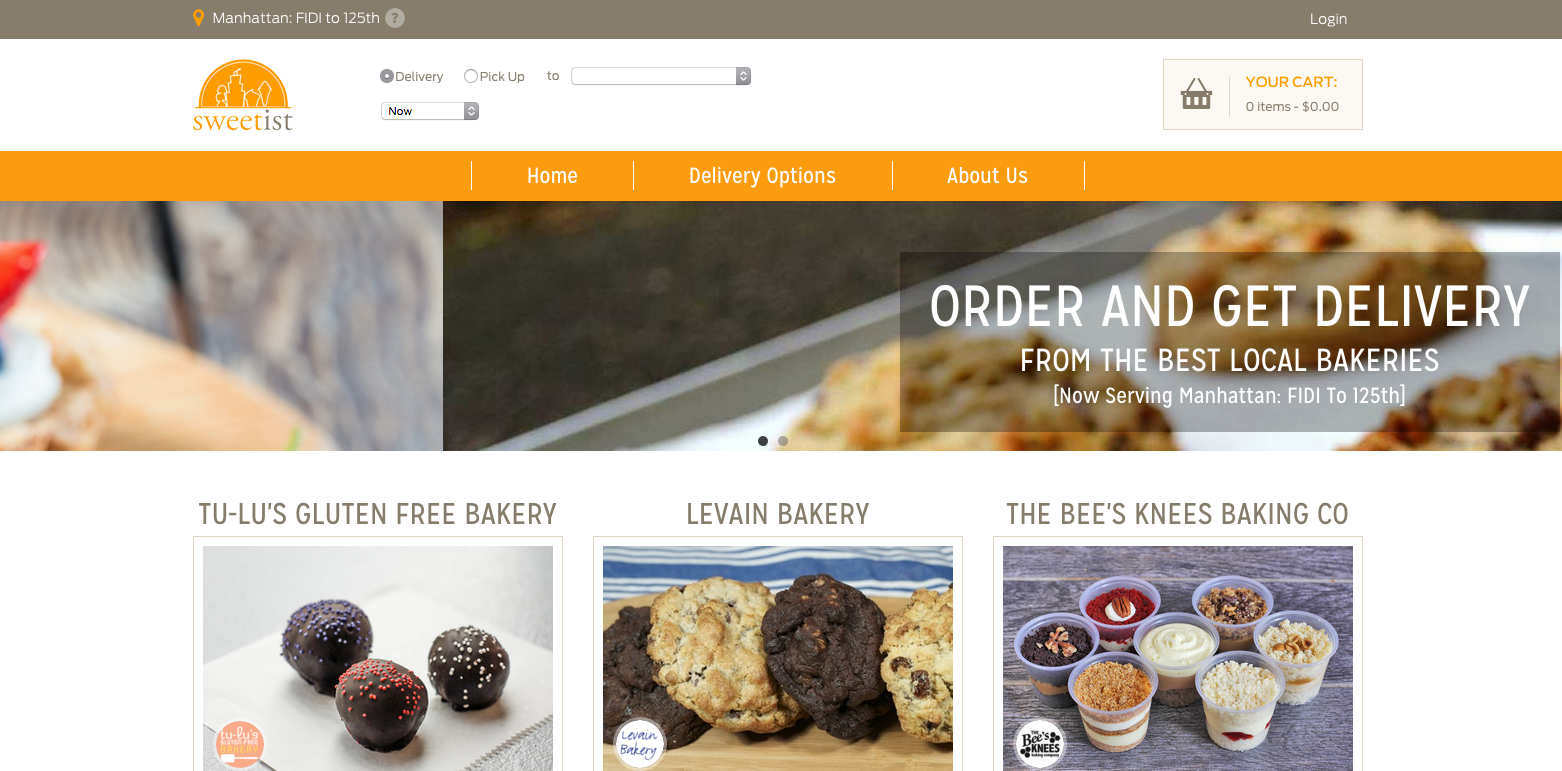1562x771 pixels.
Task: Switch to the second slide dot
Action: point(783,441)
